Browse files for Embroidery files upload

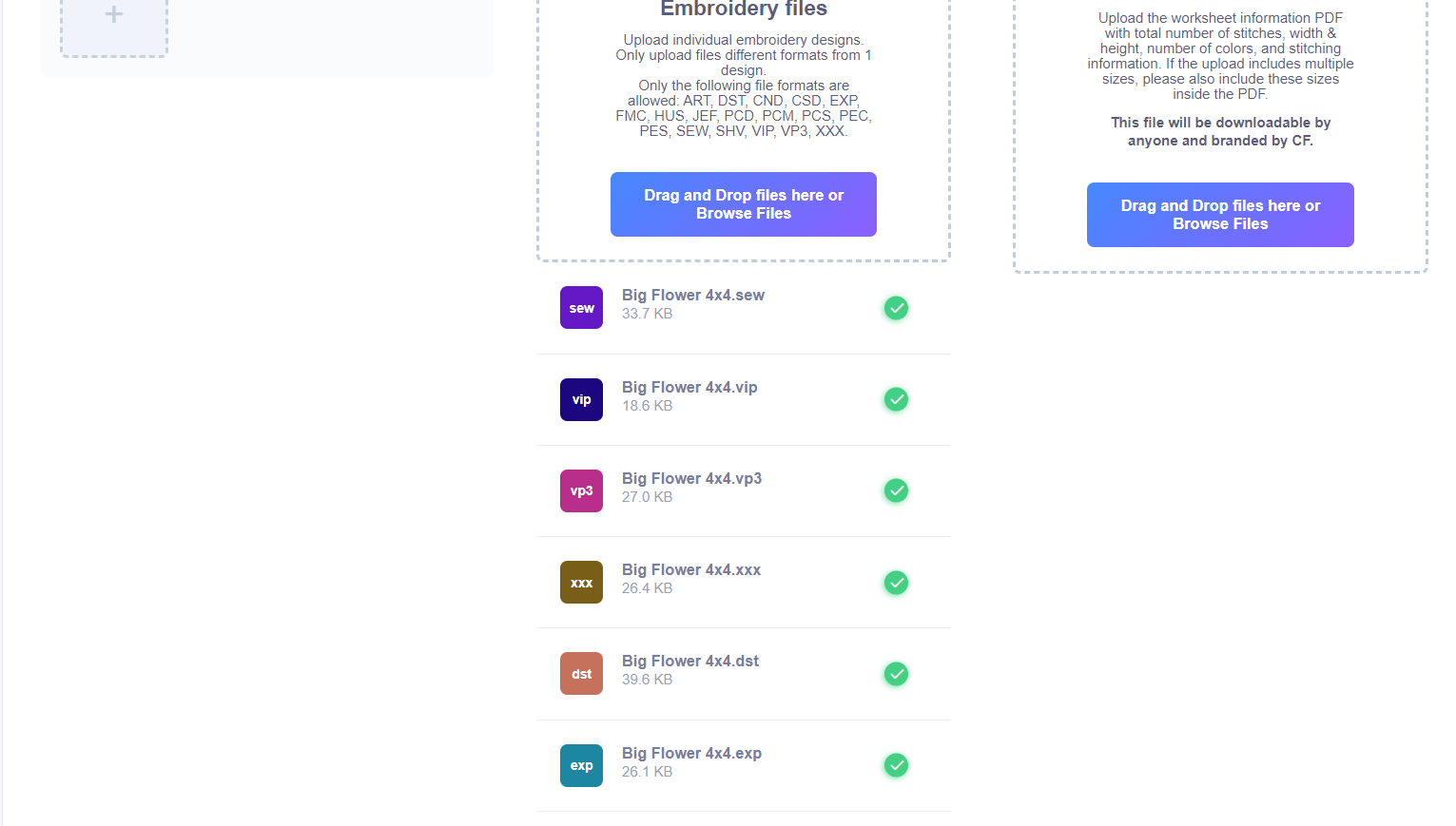point(744,204)
